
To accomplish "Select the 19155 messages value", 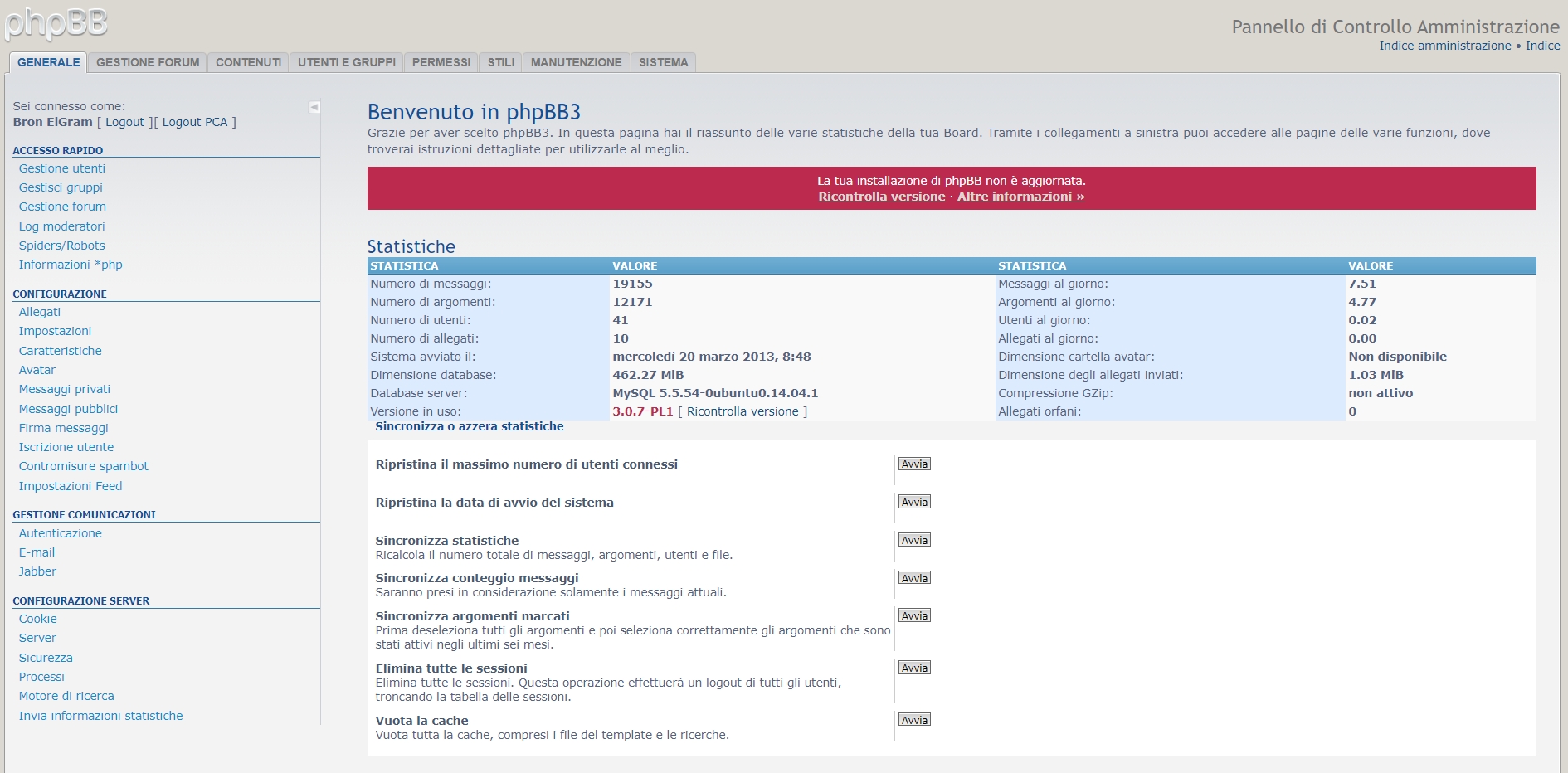I will [x=632, y=284].
